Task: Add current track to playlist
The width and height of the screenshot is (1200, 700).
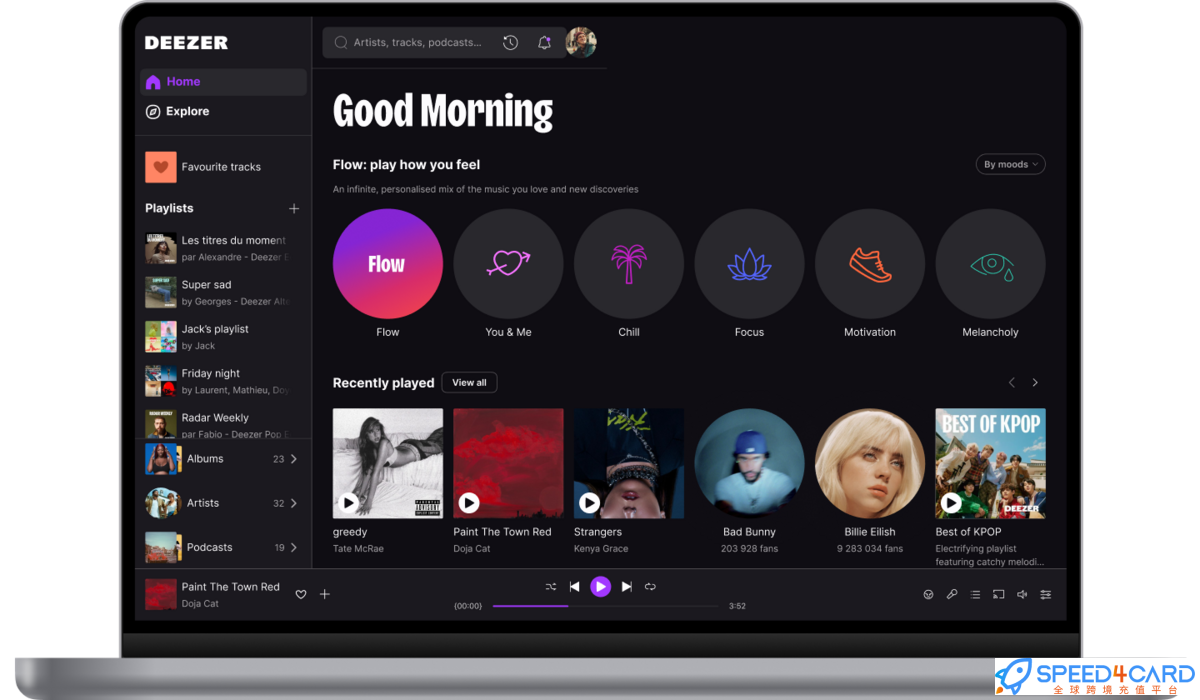Action: pos(325,595)
